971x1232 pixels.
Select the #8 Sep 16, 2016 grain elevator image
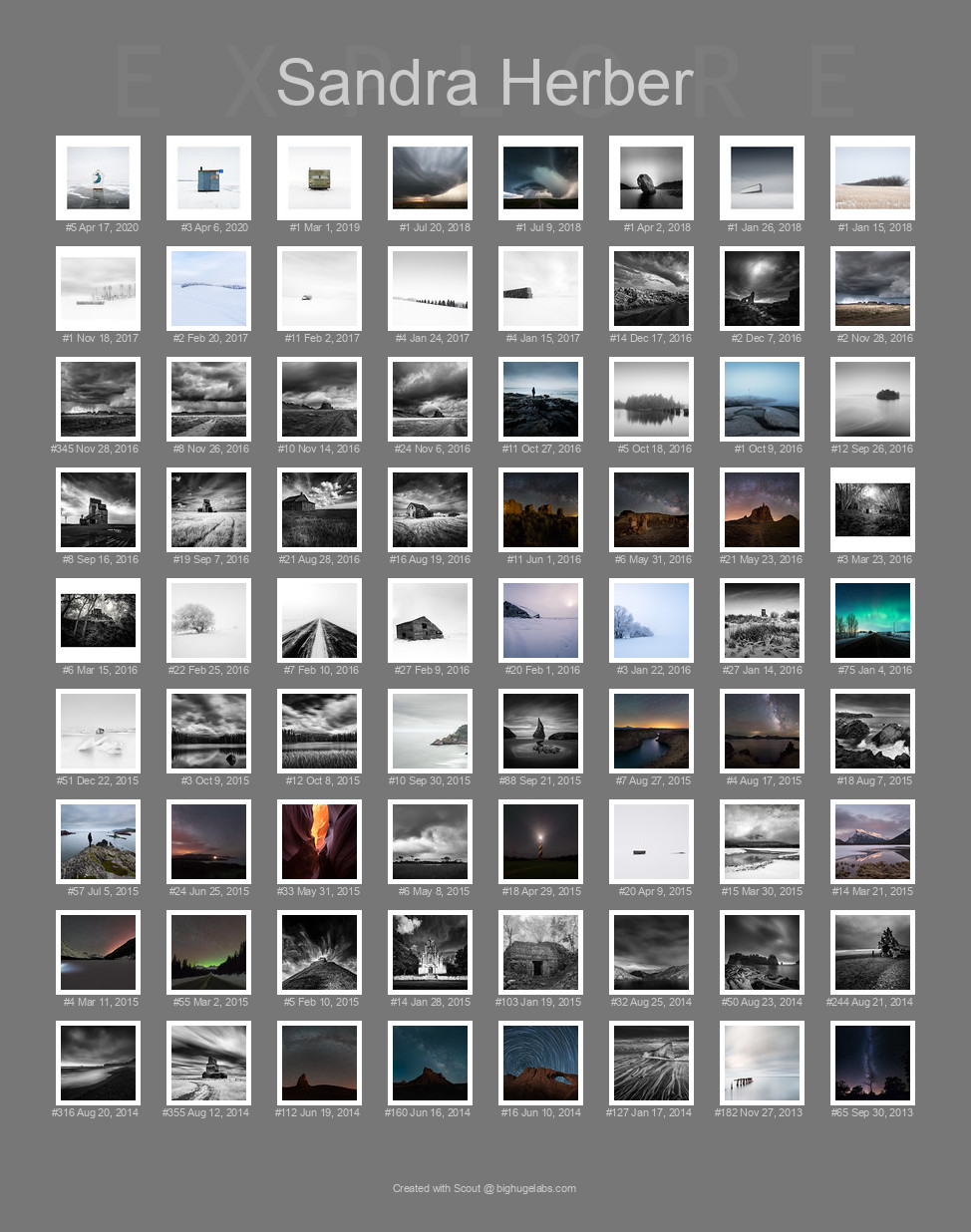coord(98,509)
